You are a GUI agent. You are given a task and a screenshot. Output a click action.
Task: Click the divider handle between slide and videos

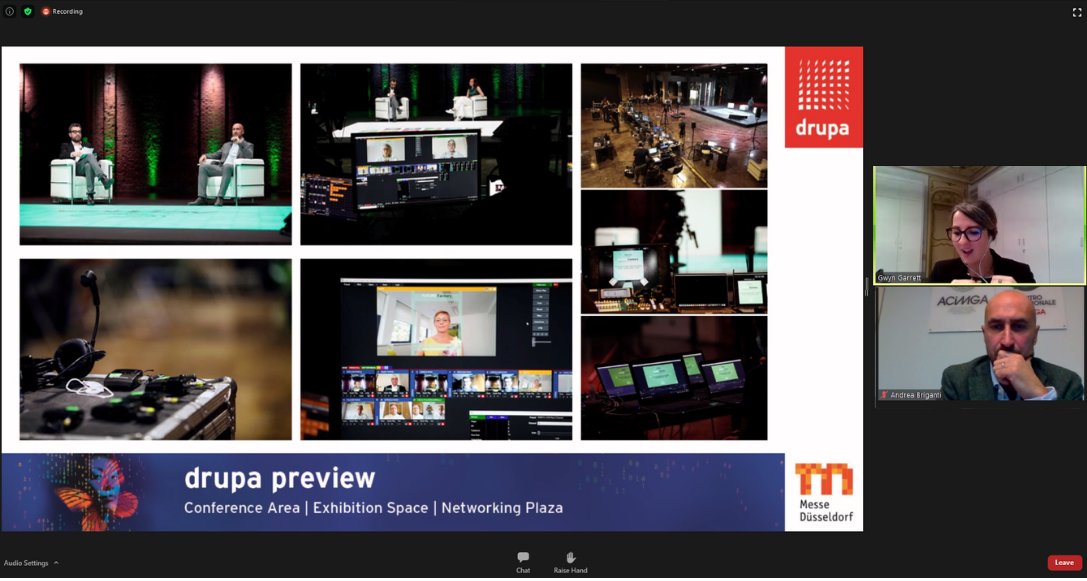pyautogui.click(x=867, y=286)
